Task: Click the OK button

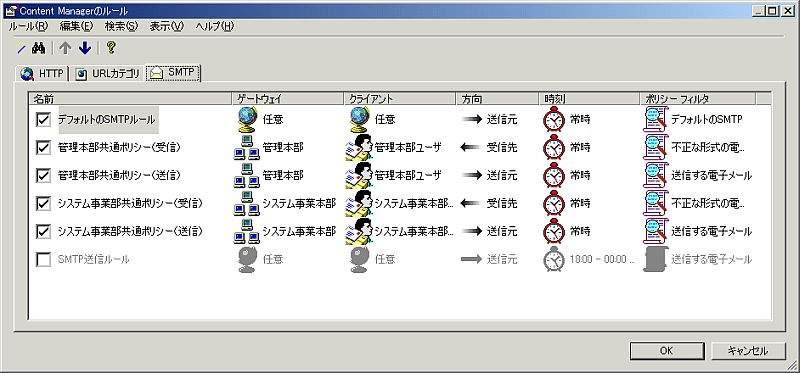Action: click(x=666, y=351)
